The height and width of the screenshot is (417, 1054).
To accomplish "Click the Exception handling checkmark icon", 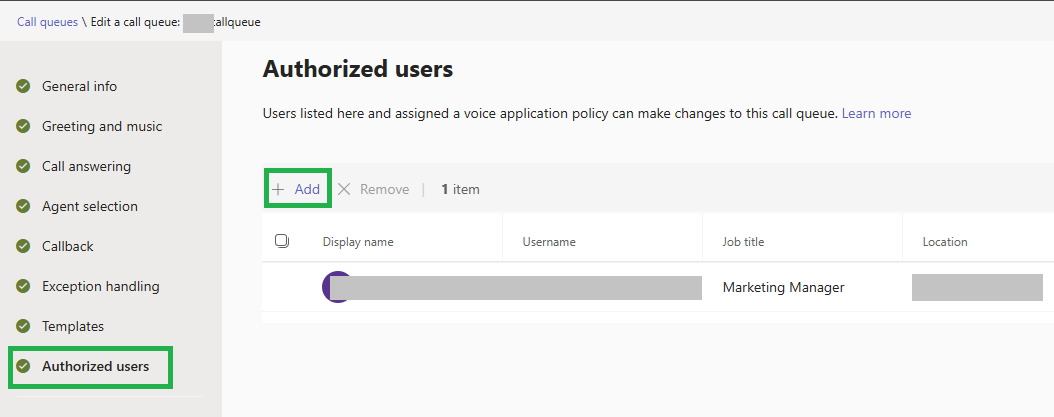I will point(24,287).
